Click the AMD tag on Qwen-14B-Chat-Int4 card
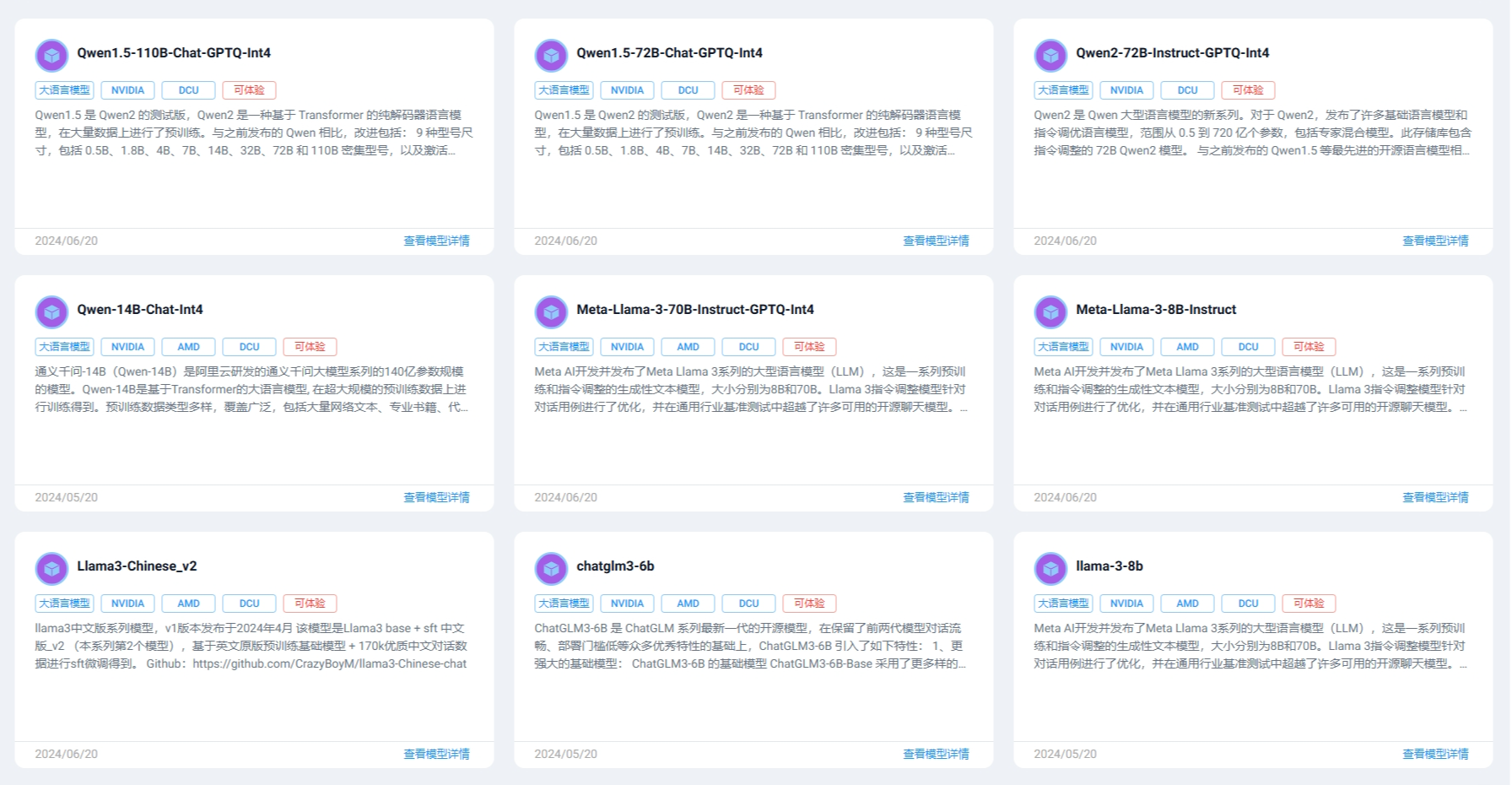This screenshot has height=785, width=1512. [188, 347]
